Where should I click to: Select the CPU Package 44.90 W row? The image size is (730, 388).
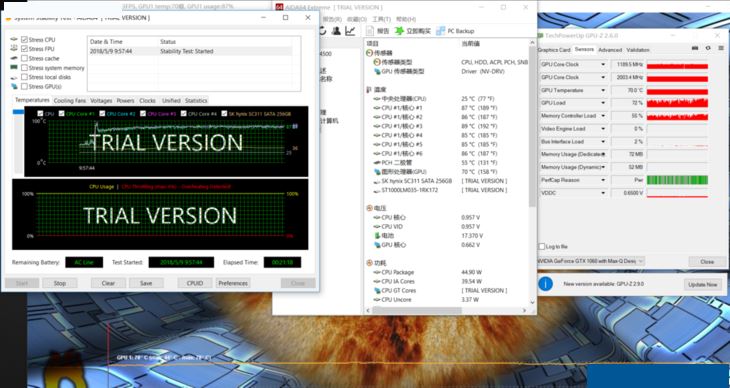(447, 272)
